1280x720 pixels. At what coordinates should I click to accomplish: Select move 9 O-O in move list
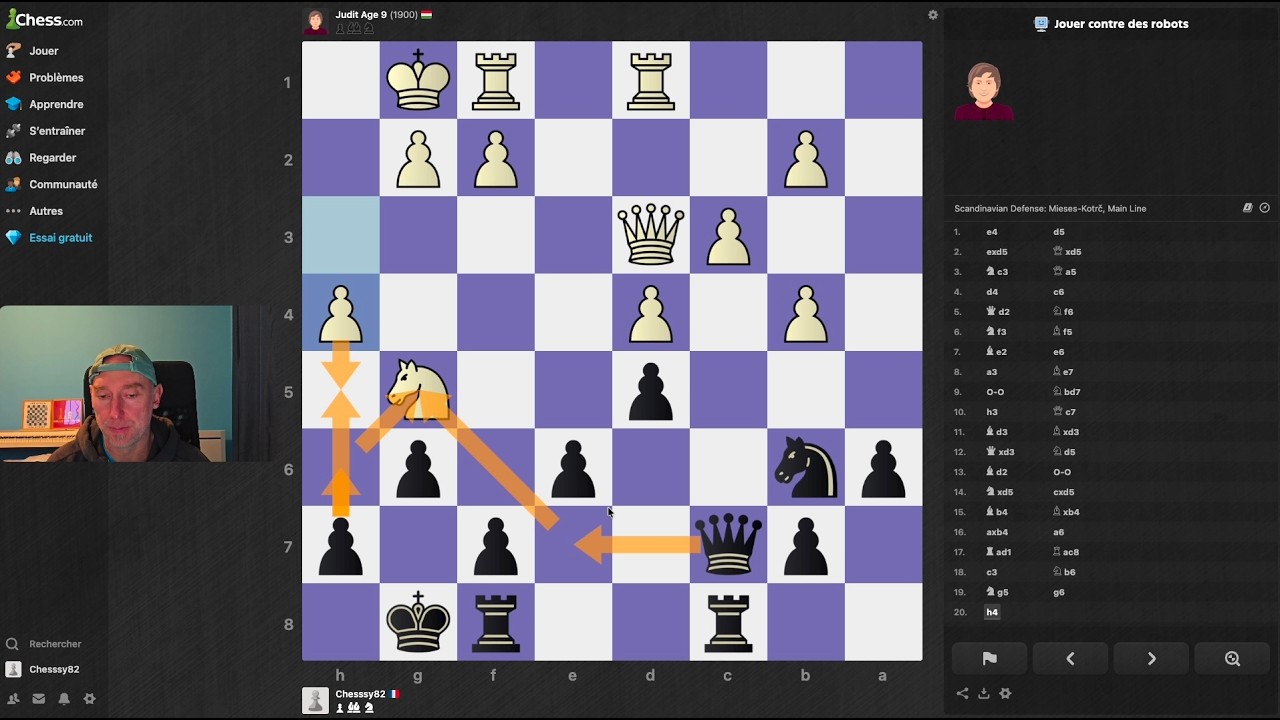[x=995, y=392]
